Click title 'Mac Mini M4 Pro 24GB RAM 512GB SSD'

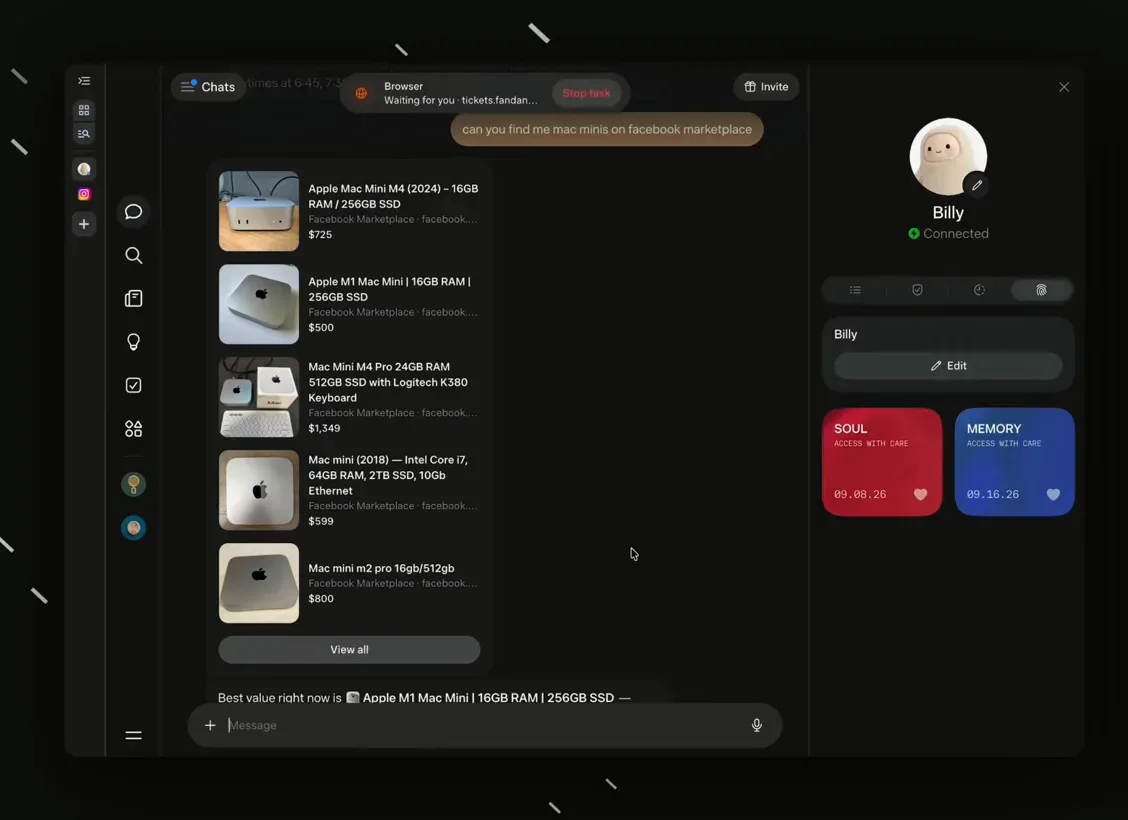pos(388,382)
